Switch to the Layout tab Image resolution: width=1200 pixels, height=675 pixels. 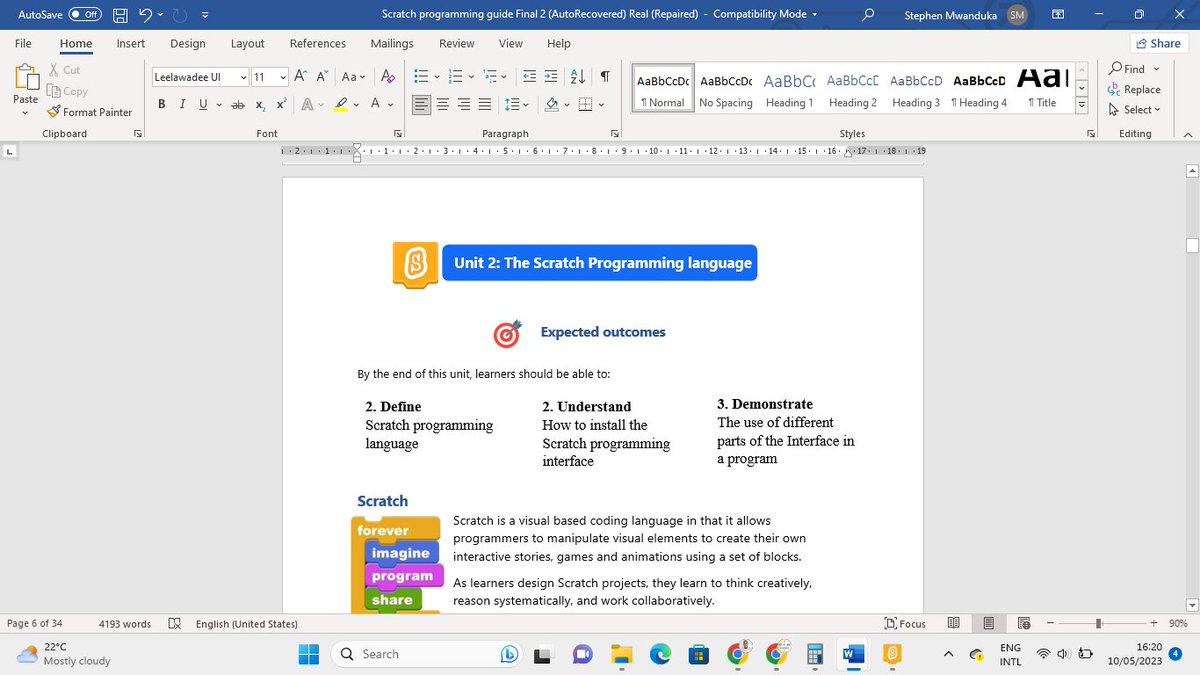coord(247,43)
